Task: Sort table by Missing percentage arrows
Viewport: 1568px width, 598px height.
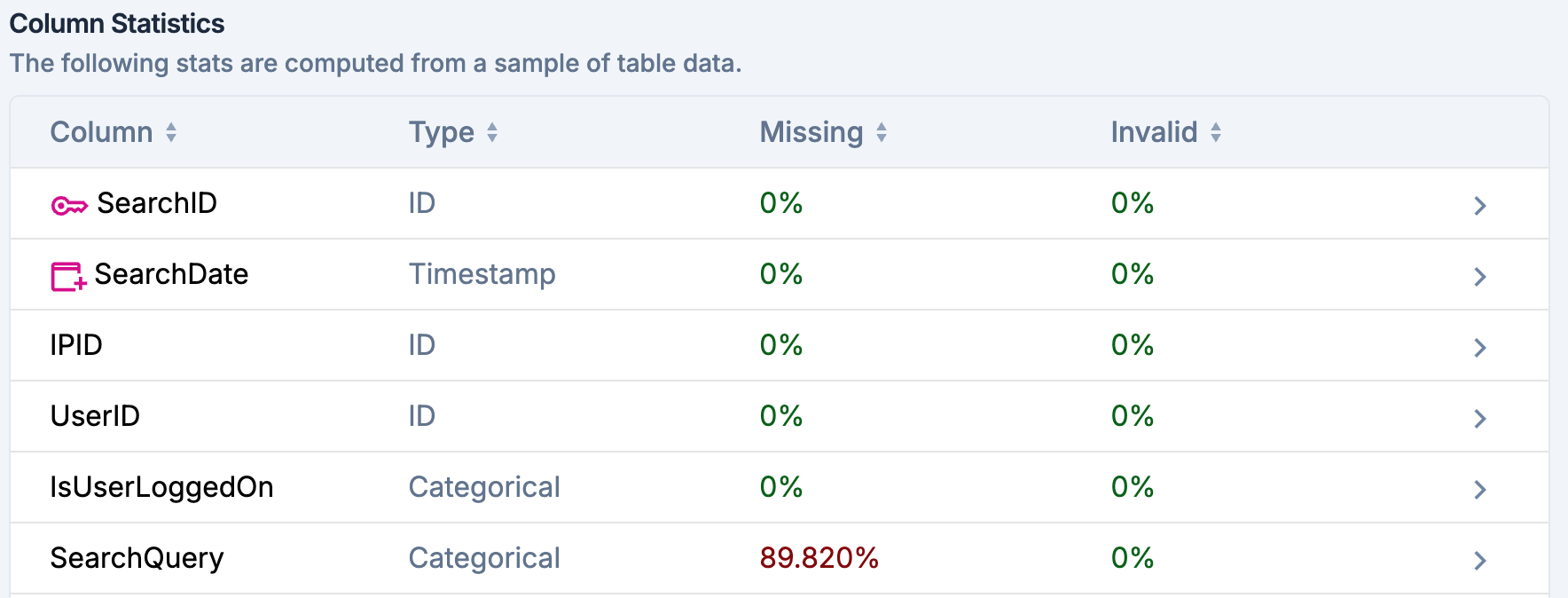Action: tap(882, 132)
